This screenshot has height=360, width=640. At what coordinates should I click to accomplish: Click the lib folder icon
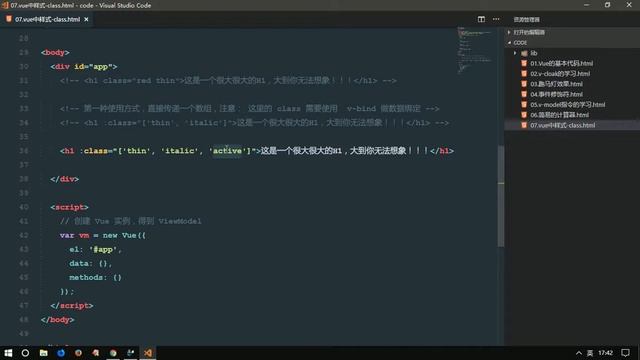click(524, 53)
